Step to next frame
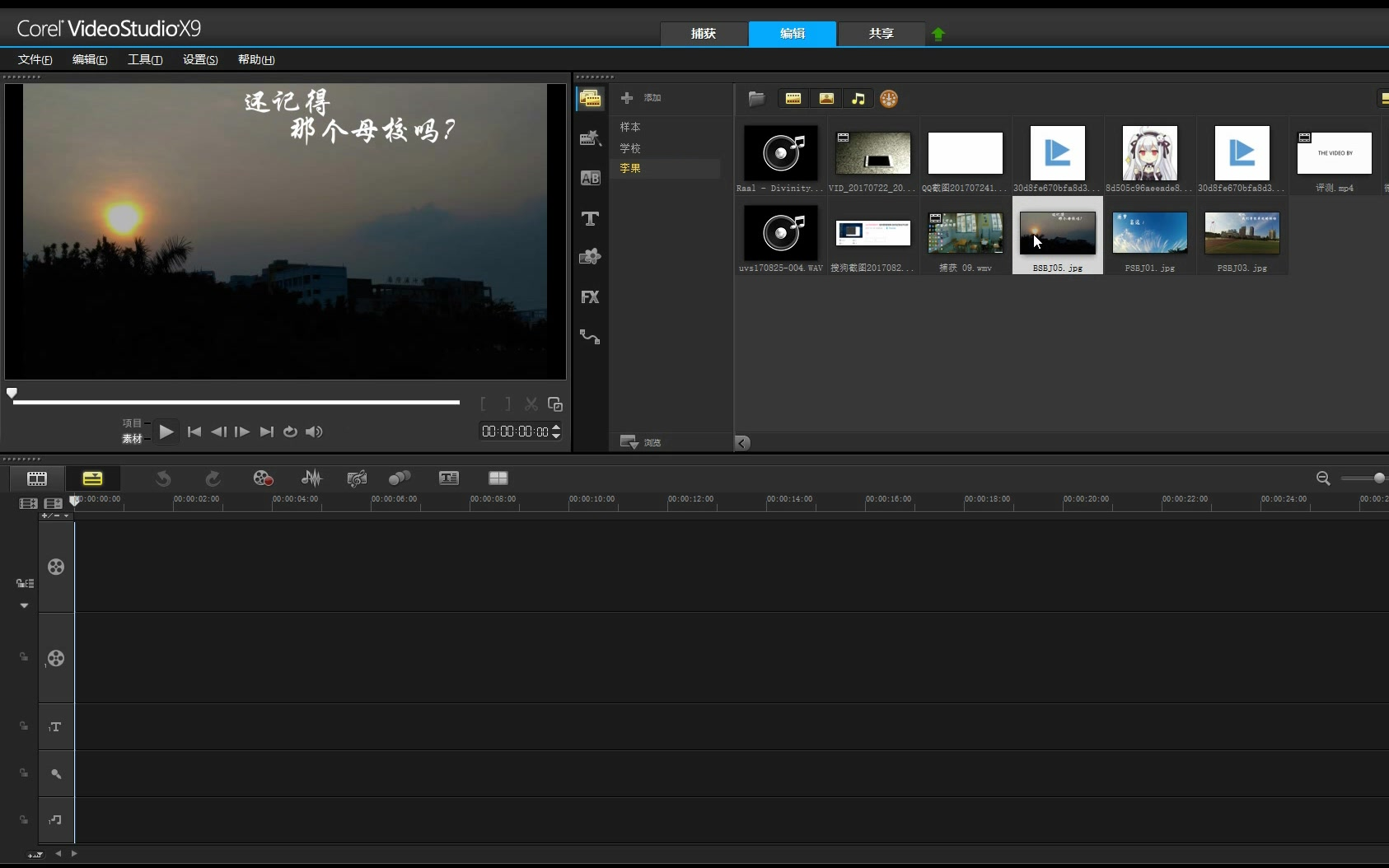The height and width of the screenshot is (868, 1389). point(242,432)
